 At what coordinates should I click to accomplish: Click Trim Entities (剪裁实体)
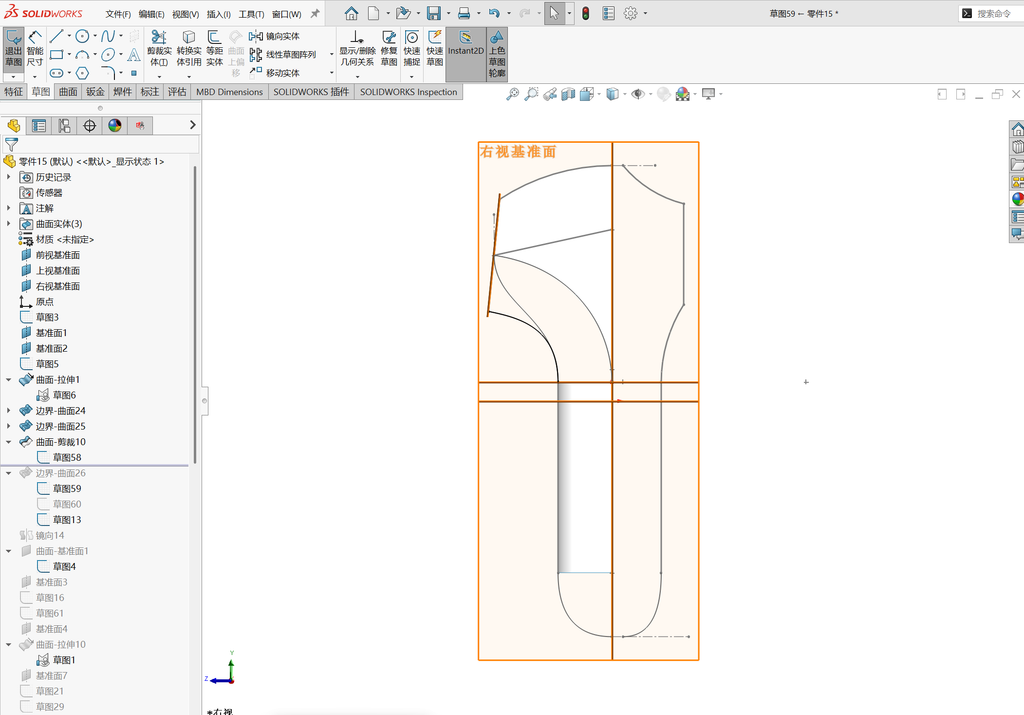(x=159, y=48)
